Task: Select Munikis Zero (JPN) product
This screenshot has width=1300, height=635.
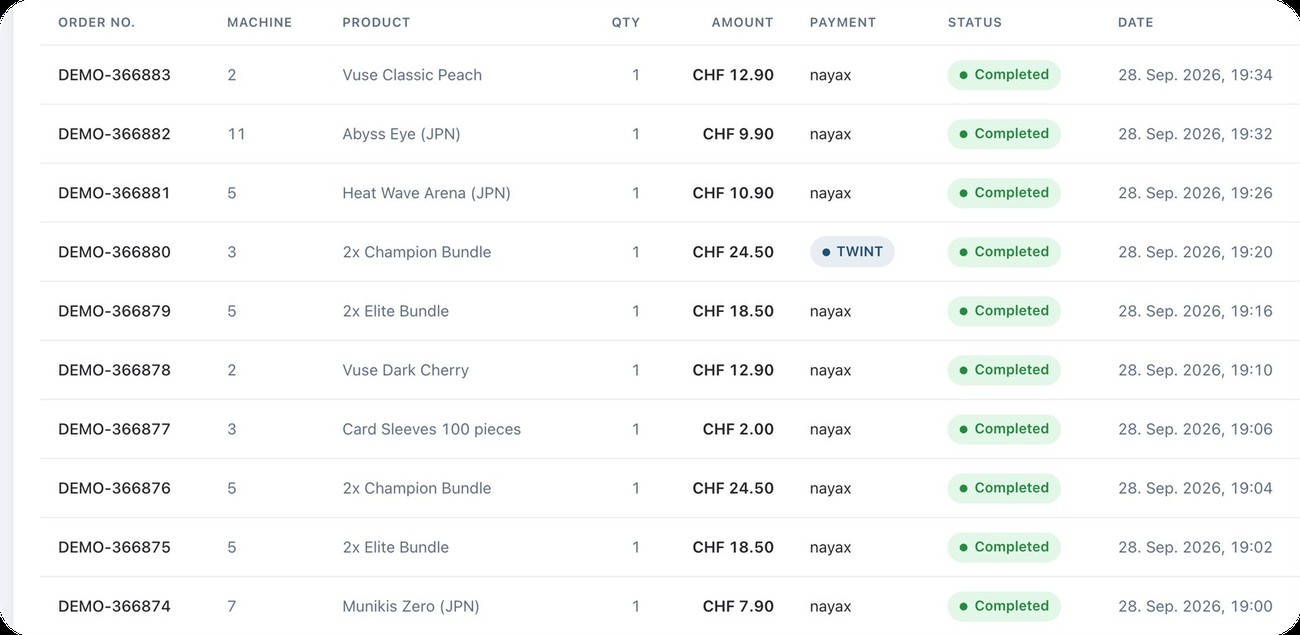Action: point(411,606)
